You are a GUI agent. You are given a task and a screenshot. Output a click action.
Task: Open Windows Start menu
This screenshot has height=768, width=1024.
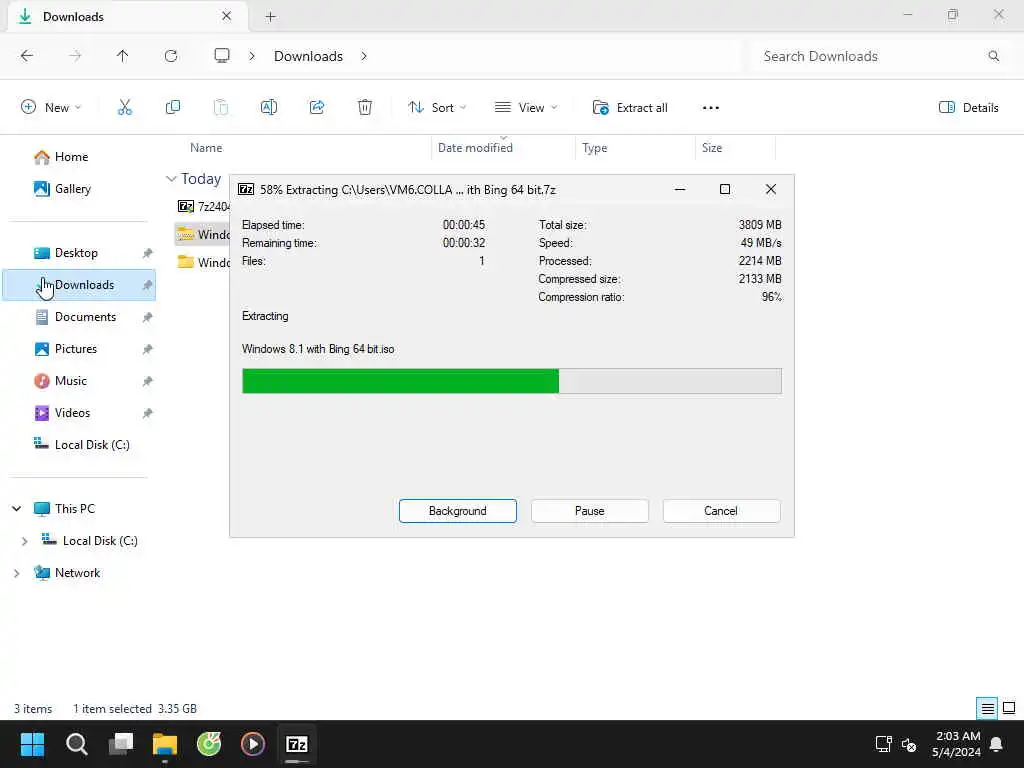[x=33, y=744]
